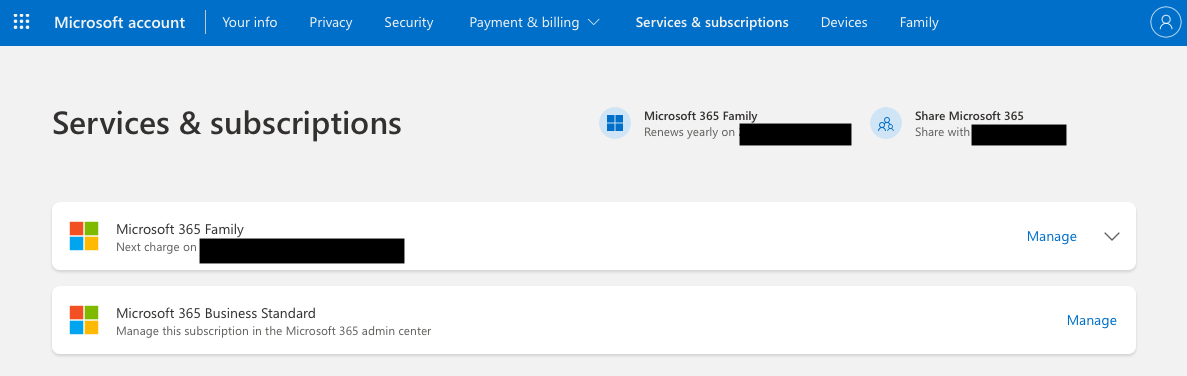Image resolution: width=1187 pixels, height=376 pixels.
Task: Click the Share Microsoft 365 people icon
Action: [x=886, y=123]
